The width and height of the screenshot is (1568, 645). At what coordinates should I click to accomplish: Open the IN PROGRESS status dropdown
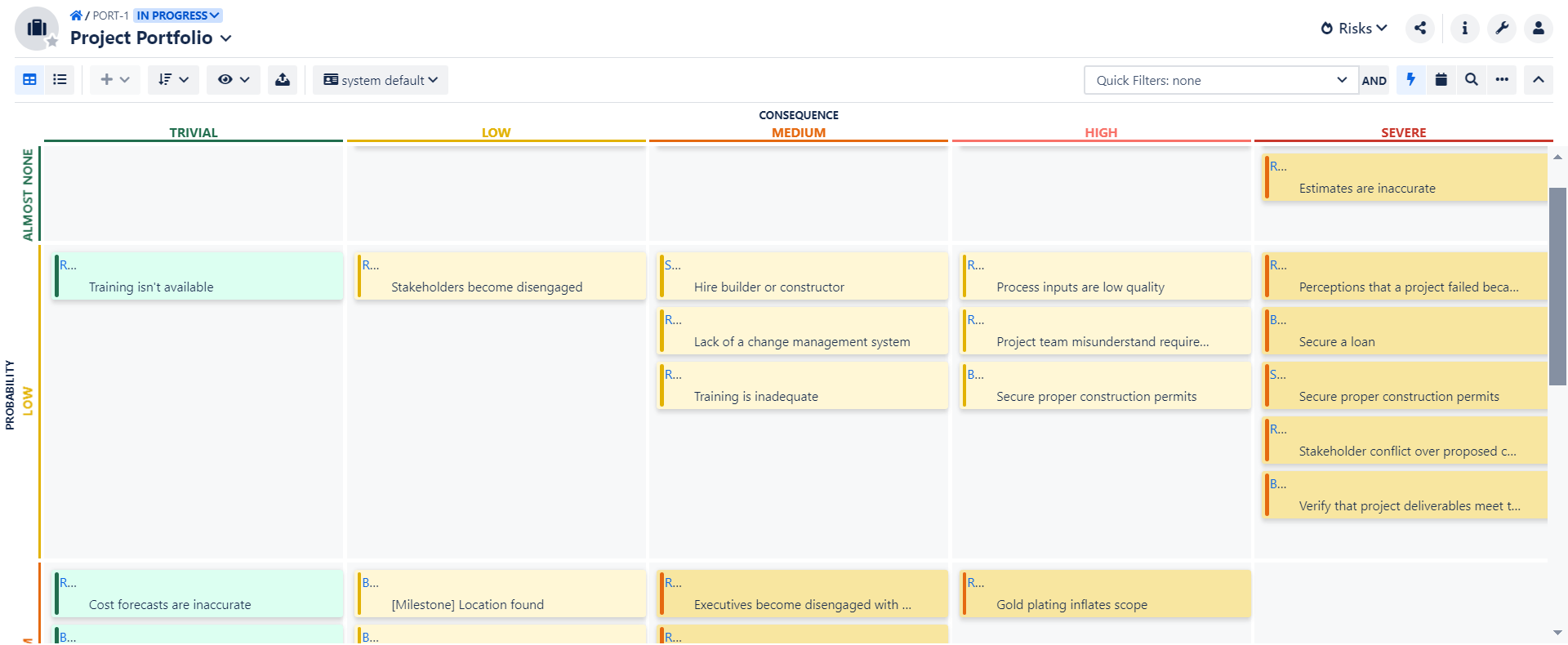pos(177,16)
